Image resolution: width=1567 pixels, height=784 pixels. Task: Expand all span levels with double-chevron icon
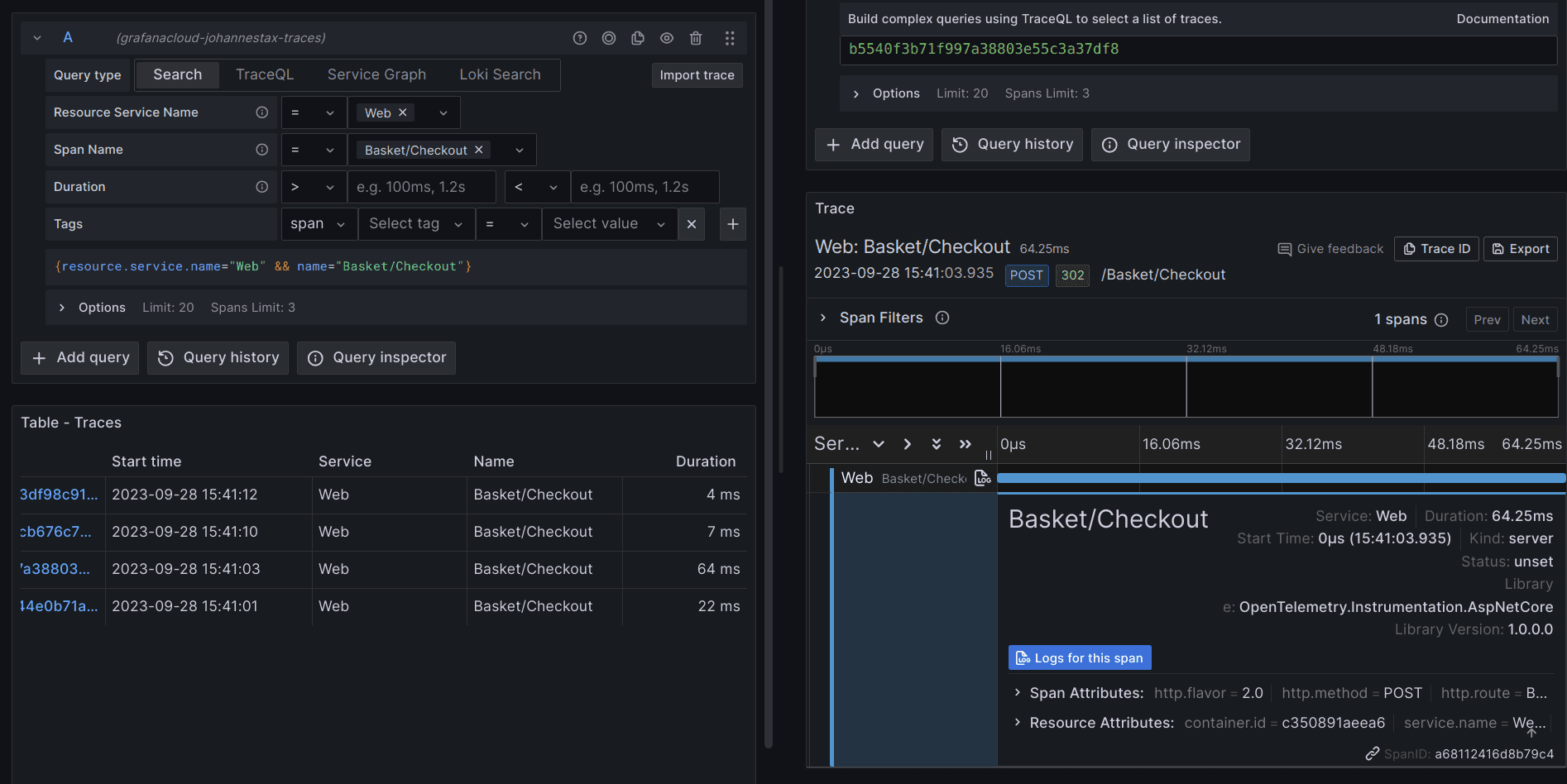point(936,443)
